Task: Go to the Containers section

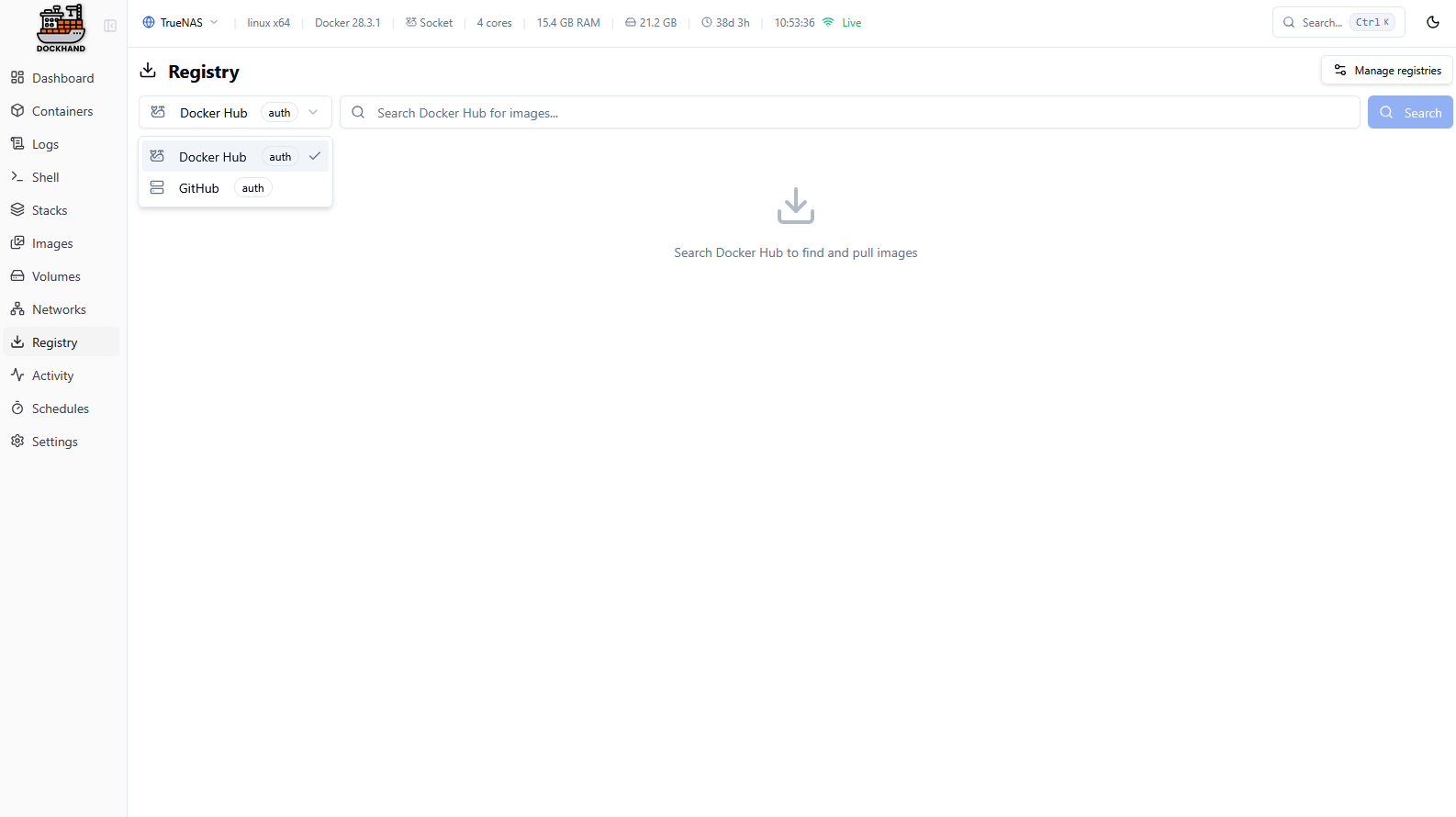Action: (62, 111)
